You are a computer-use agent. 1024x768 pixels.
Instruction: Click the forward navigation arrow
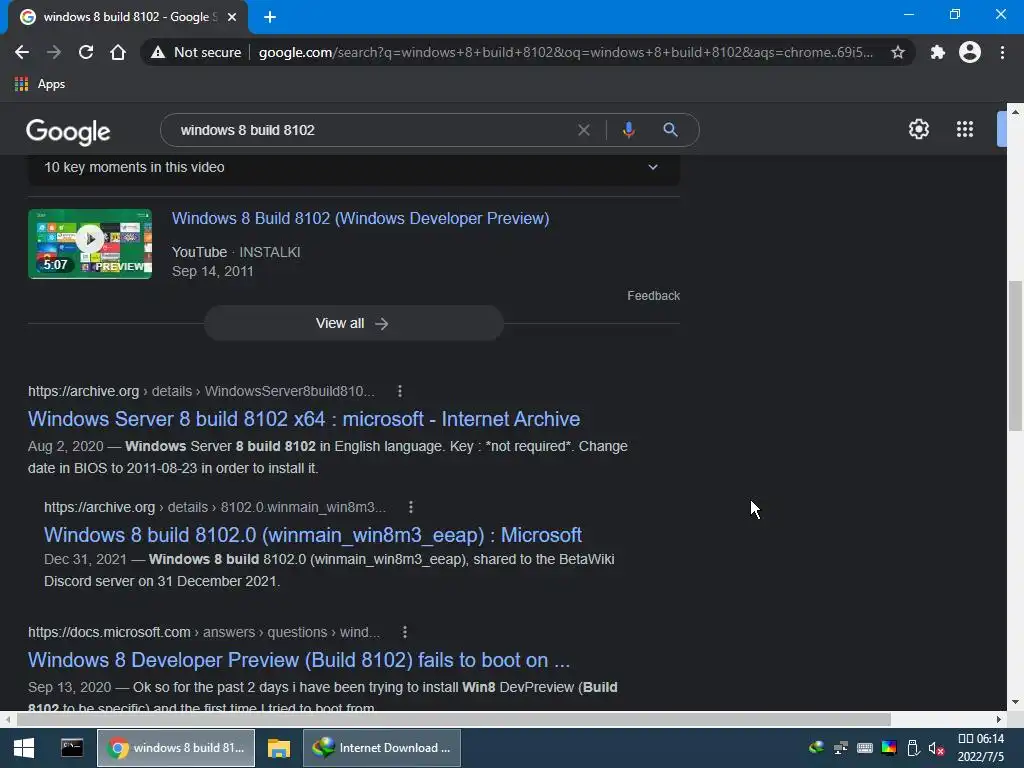54,52
